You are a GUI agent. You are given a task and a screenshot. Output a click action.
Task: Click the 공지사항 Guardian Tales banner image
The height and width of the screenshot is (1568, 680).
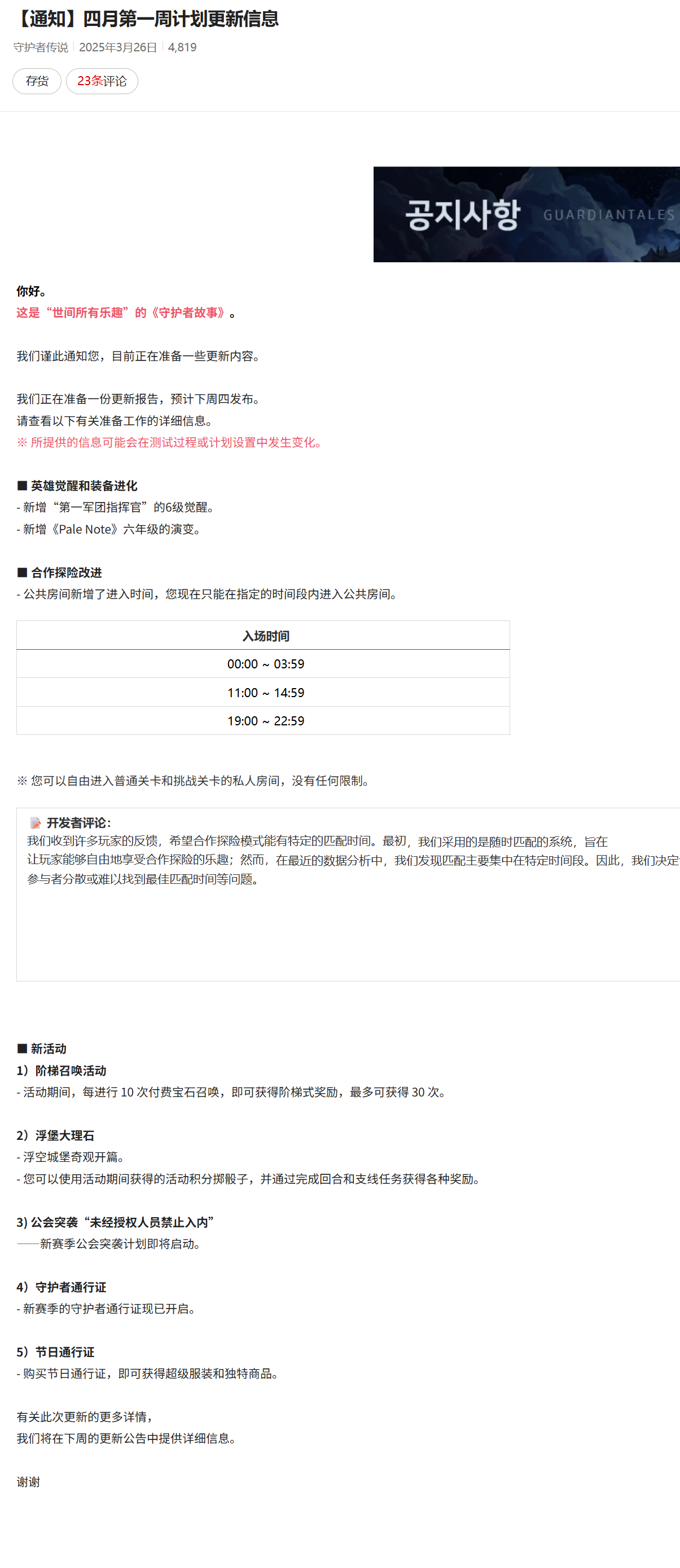[526, 214]
